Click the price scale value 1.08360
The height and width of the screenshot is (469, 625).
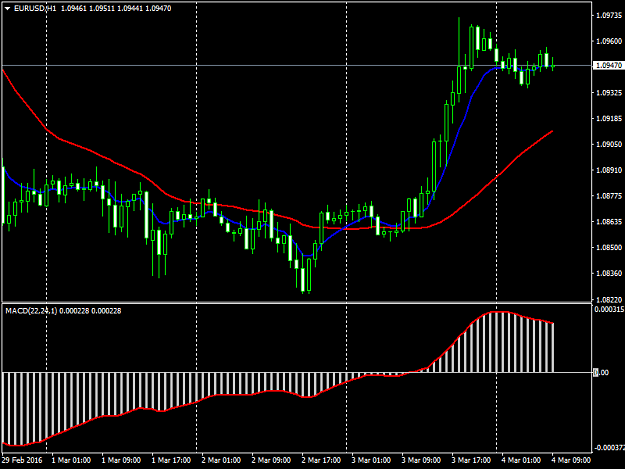coord(609,273)
